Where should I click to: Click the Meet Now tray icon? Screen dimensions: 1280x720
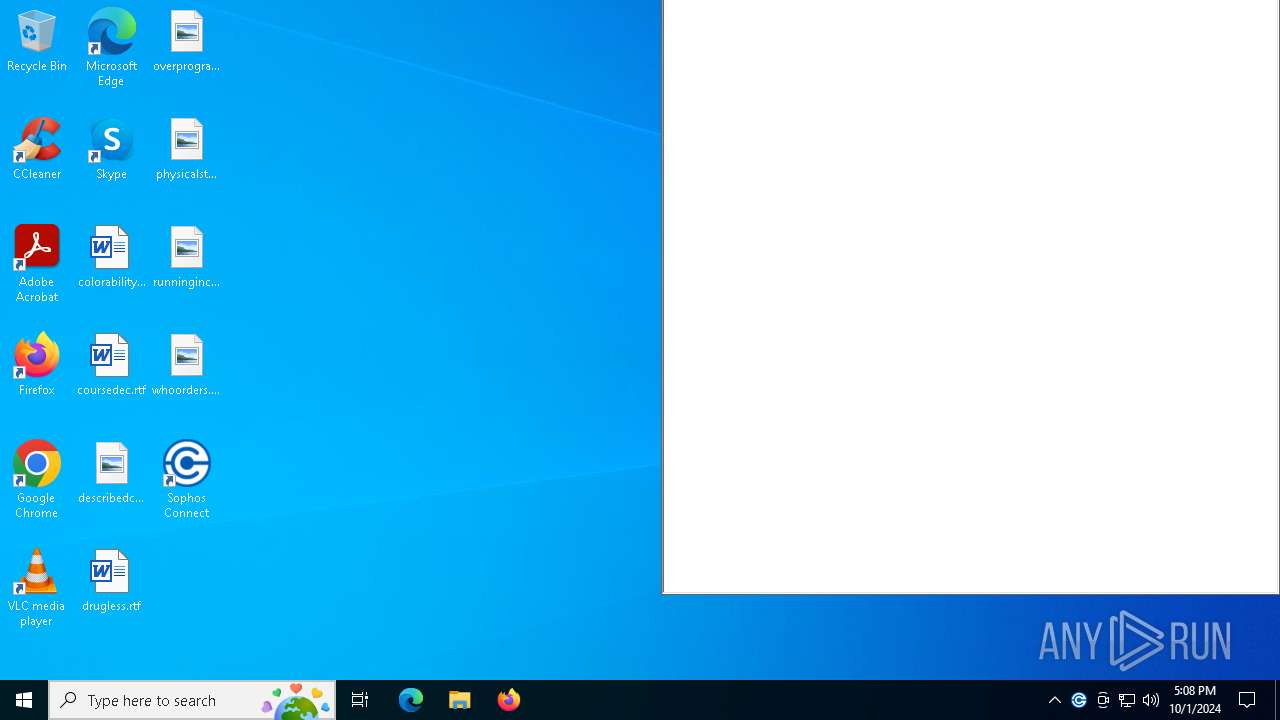(x=1103, y=700)
